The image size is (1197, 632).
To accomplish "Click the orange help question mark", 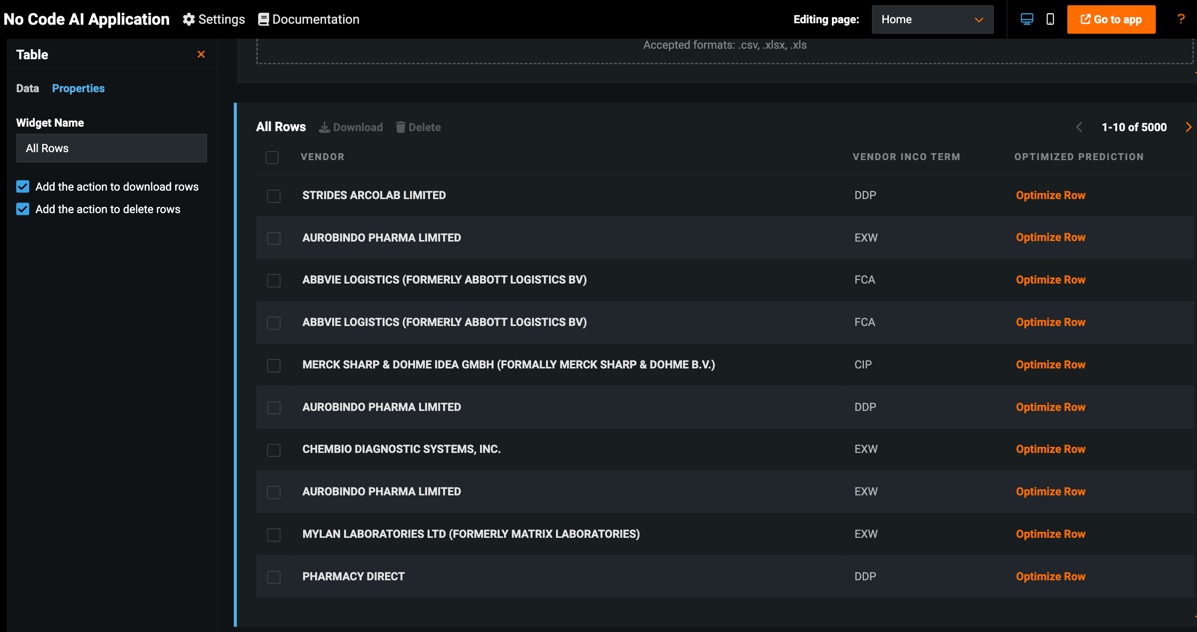I will pos(1181,19).
